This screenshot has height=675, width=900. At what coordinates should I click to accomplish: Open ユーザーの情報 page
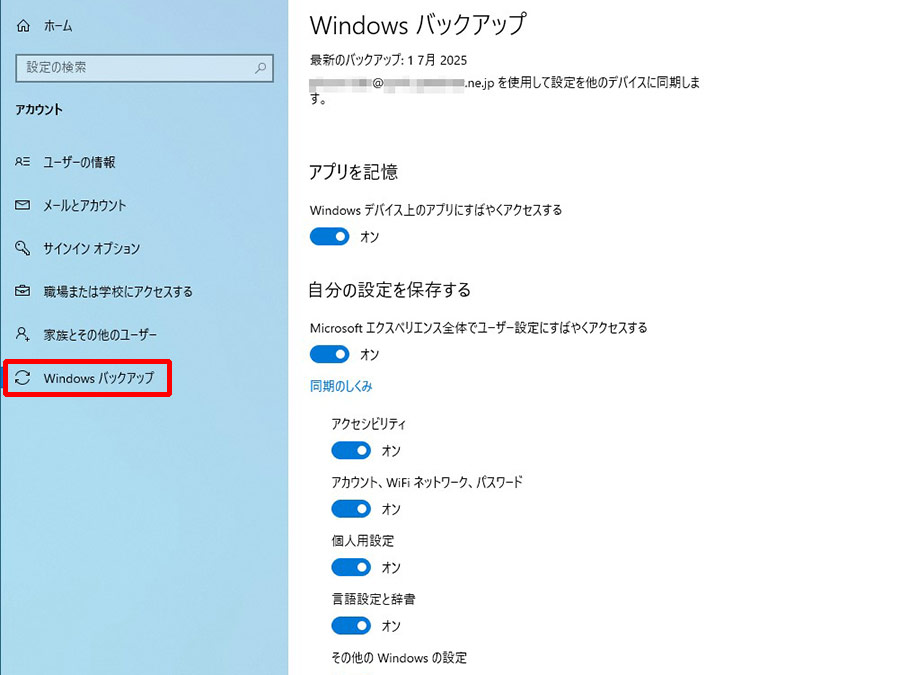tap(79, 162)
